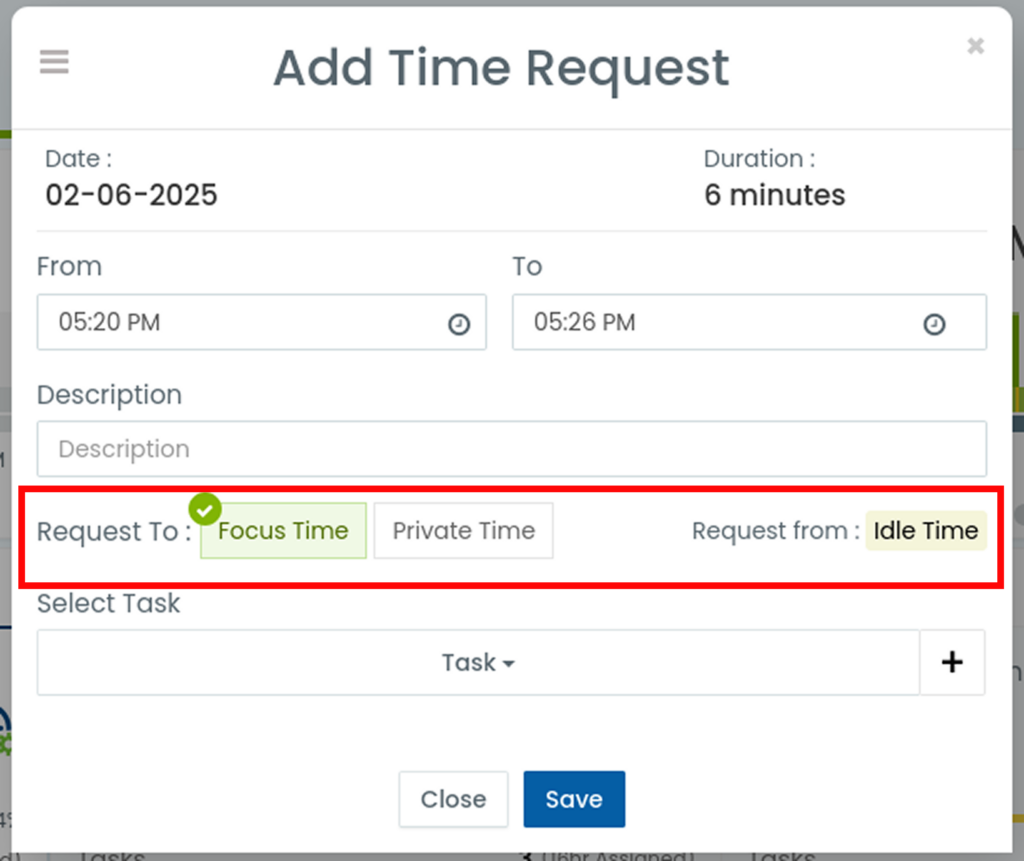Select Private Time request option
1024x861 pixels.
tap(464, 530)
